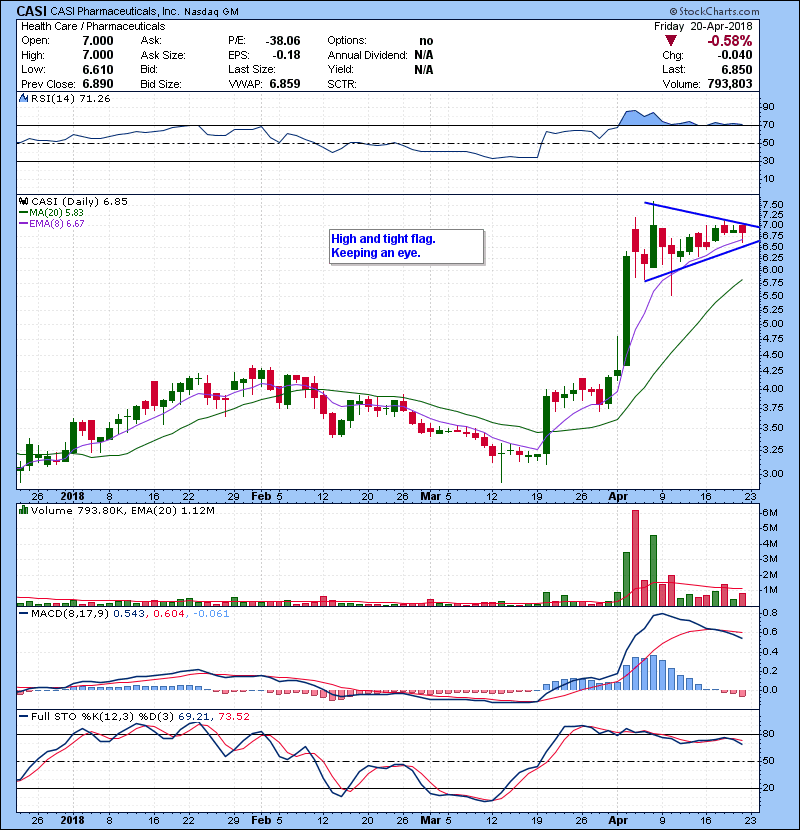Click the Options value "no"
800x830 pixels.
(426, 41)
